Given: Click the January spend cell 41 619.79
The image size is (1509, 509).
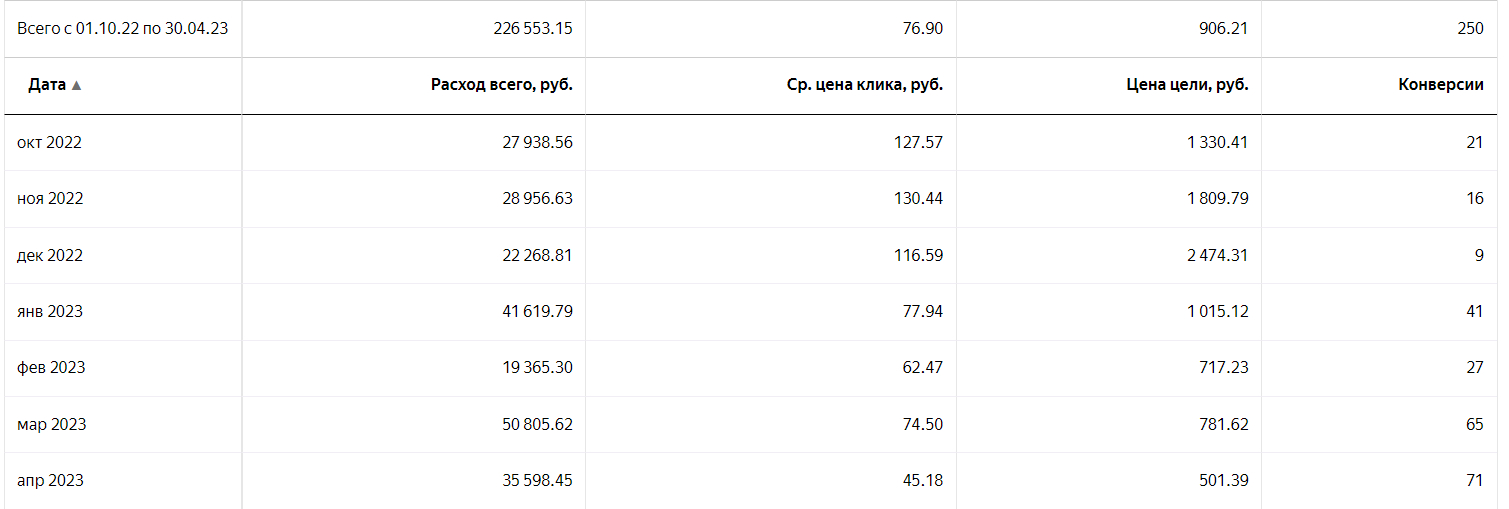Looking at the screenshot, I should click(x=537, y=311).
